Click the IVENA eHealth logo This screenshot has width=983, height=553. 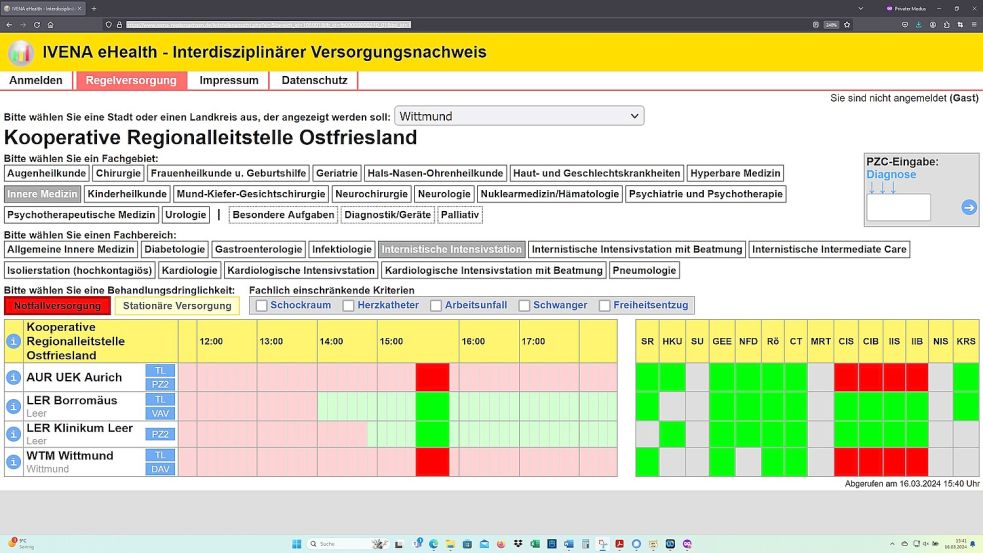21,52
